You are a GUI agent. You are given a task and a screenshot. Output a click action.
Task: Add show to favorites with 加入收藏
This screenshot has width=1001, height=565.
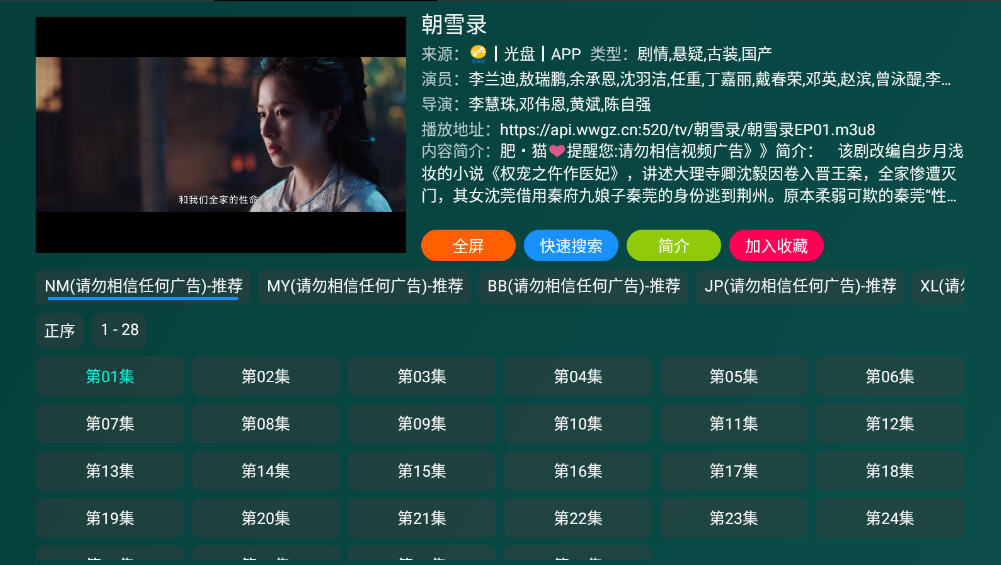point(776,246)
